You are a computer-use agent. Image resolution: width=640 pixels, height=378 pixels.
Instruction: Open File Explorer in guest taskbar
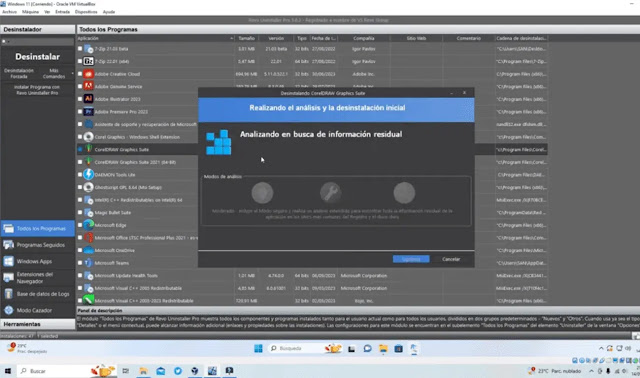[x=383, y=348]
